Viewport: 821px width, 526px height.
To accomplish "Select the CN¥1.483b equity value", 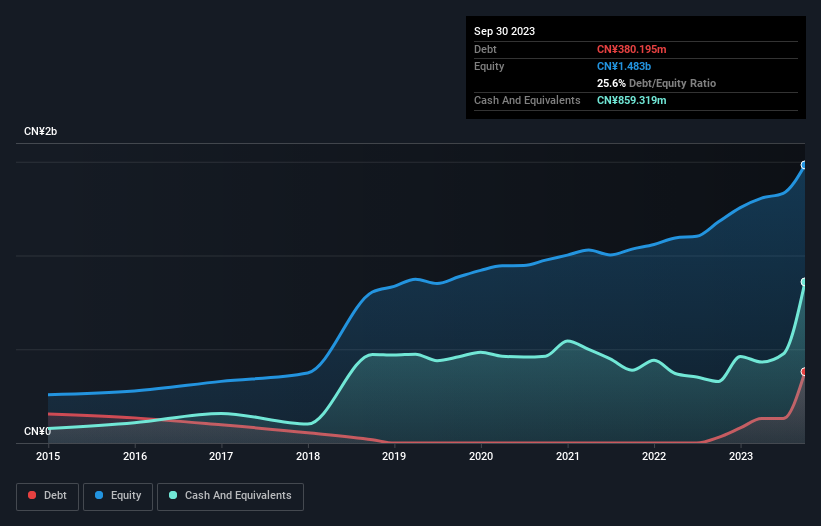I will (x=622, y=66).
